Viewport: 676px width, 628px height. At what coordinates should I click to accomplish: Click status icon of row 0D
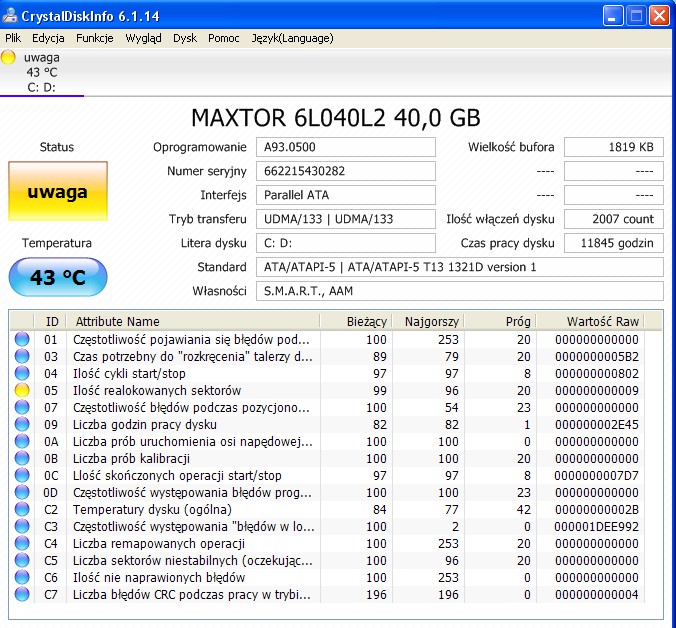[x=22, y=492]
